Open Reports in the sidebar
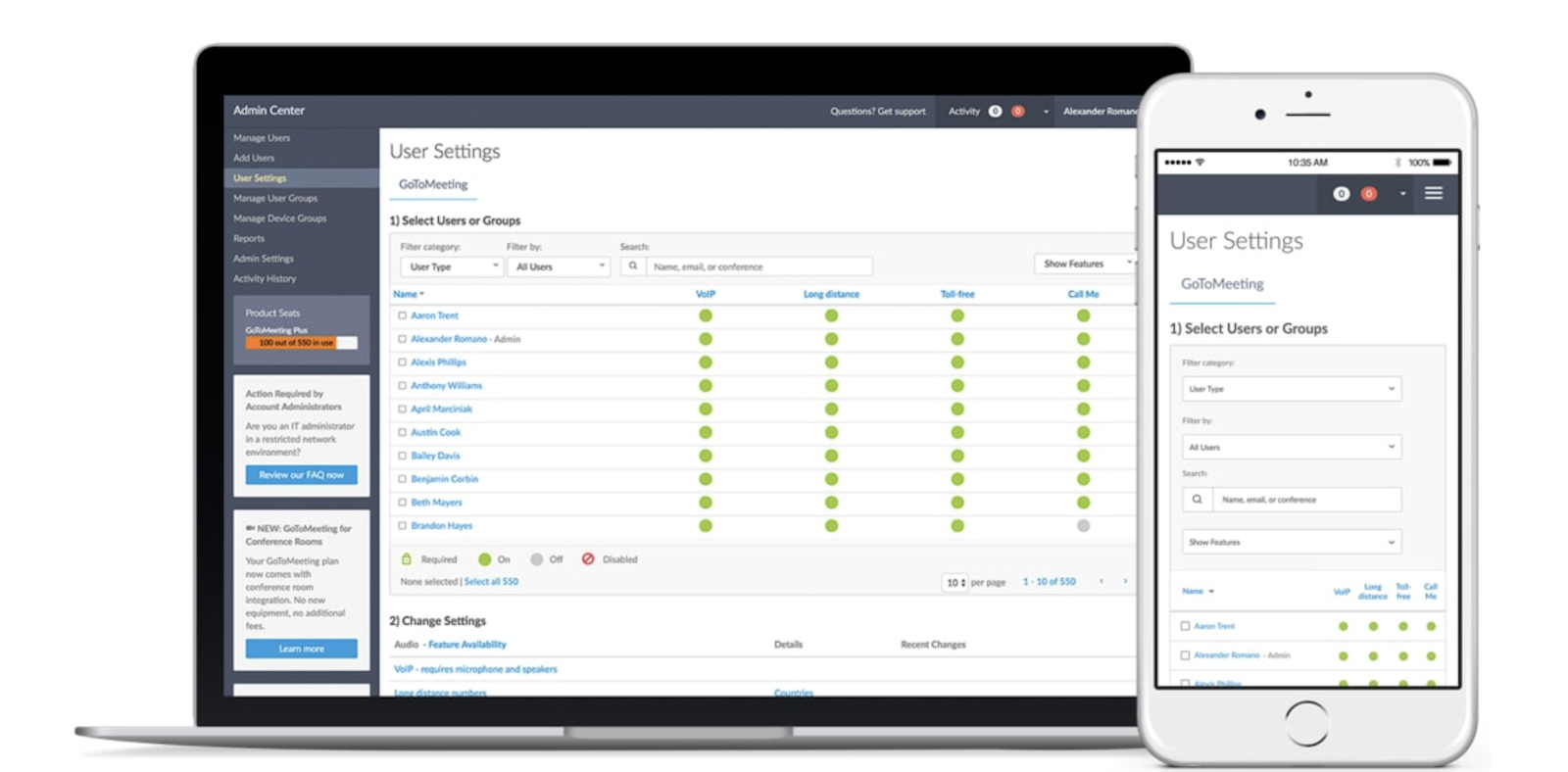The image size is (1568, 772). click(x=249, y=238)
